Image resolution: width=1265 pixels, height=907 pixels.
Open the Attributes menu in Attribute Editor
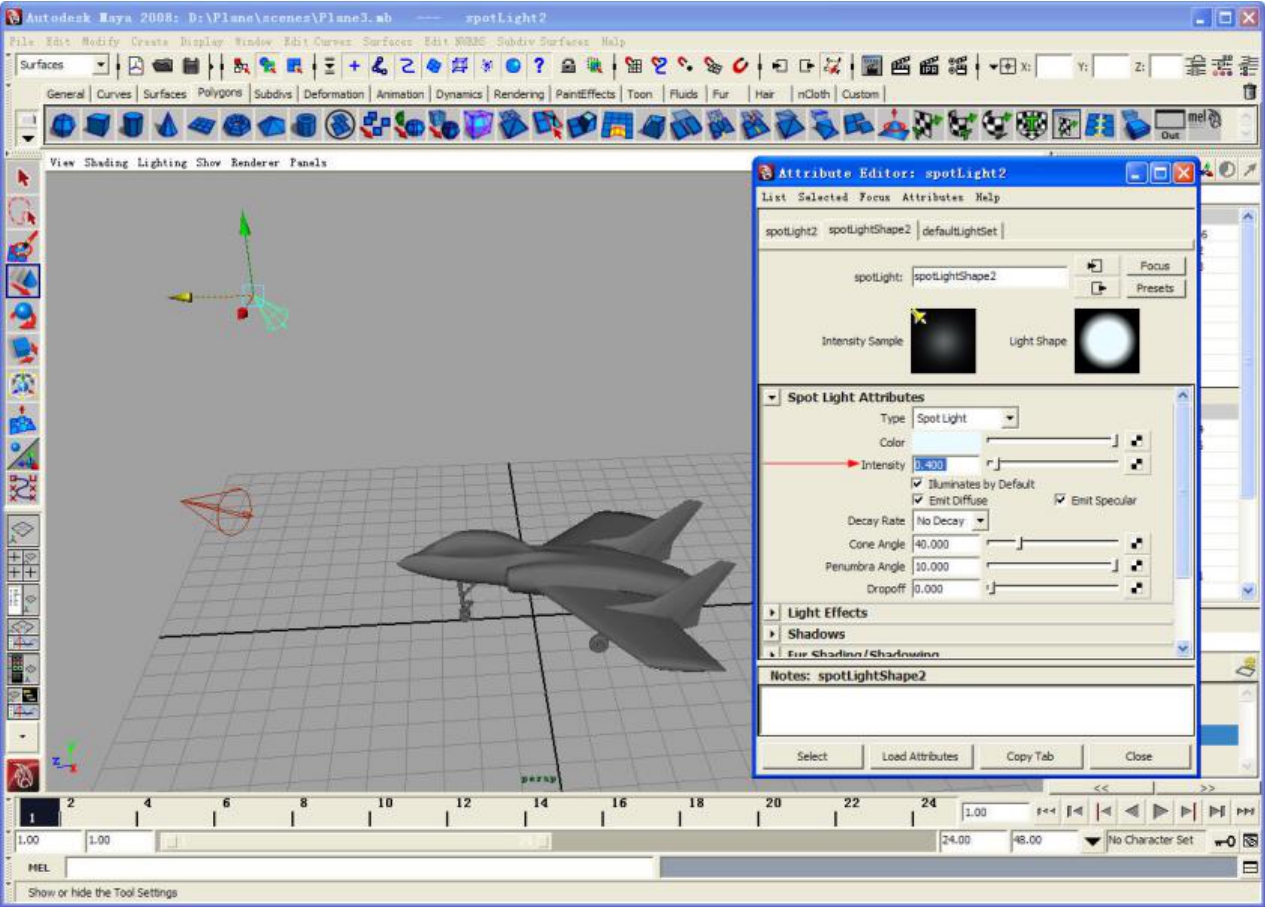tap(932, 197)
